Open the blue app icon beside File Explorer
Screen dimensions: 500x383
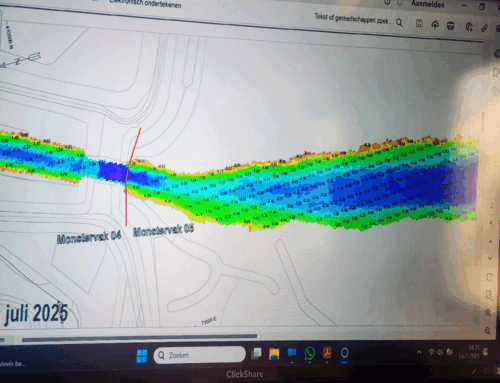point(292,353)
